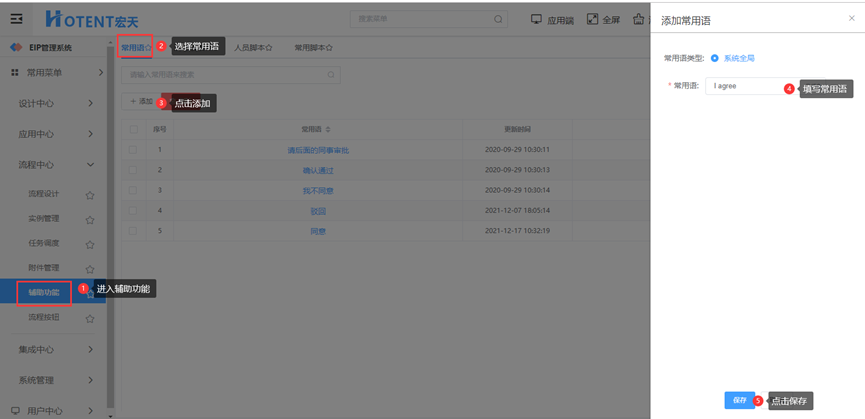Click the 保存 save button
This screenshot has height=419, width=865.
click(x=739, y=400)
